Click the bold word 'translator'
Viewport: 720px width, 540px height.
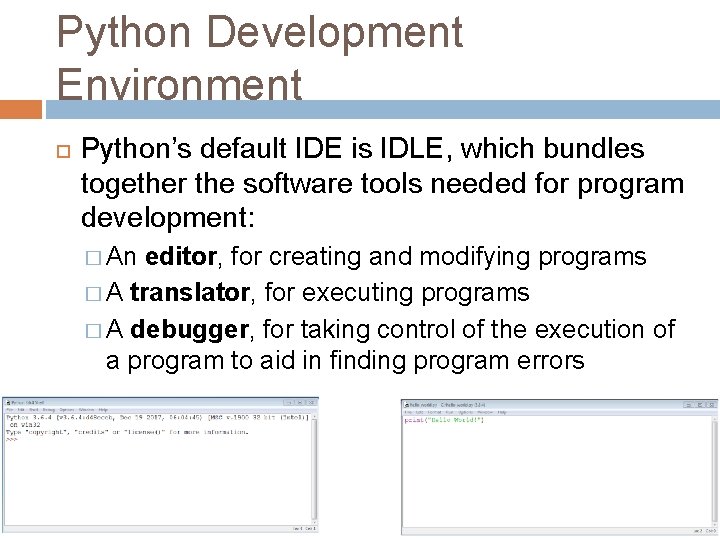(x=190, y=292)
